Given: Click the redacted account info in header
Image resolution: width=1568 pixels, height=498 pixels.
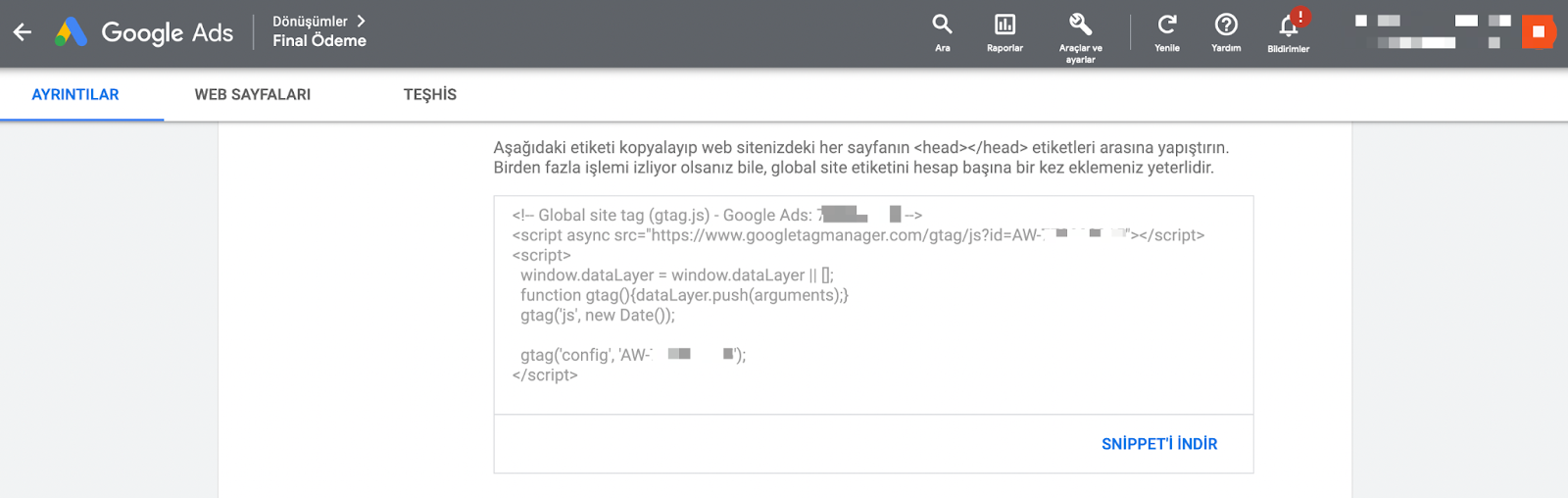Looking at the screenshot, I should tap(1433, 31).
